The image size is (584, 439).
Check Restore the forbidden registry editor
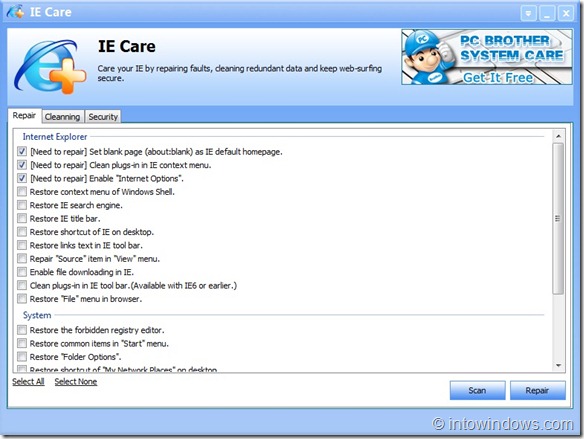[22, 330]
